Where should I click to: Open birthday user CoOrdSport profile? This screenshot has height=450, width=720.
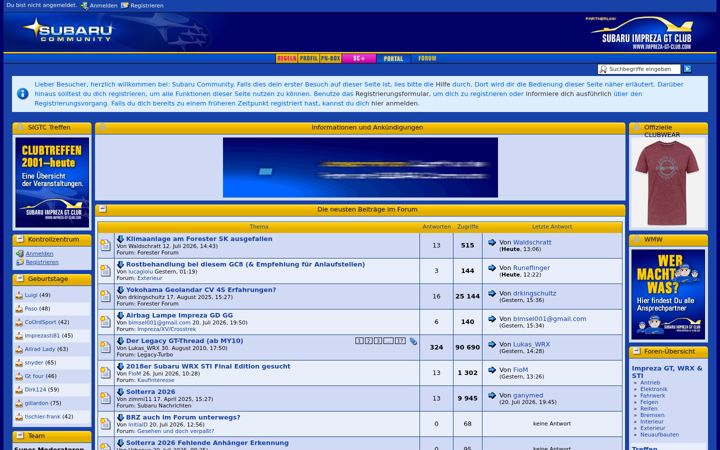[x=40, y=322]
